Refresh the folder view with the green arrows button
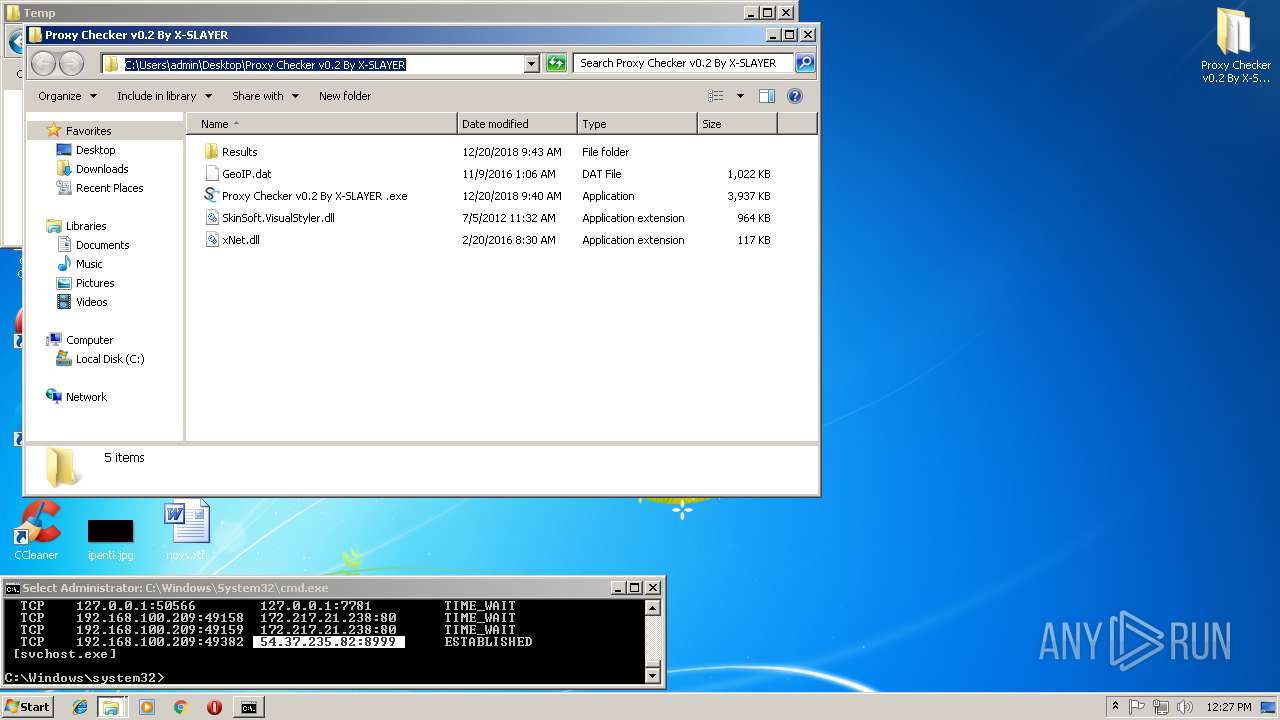The height and width of the screenshot is (720, 1280). (x=556, y=64)
